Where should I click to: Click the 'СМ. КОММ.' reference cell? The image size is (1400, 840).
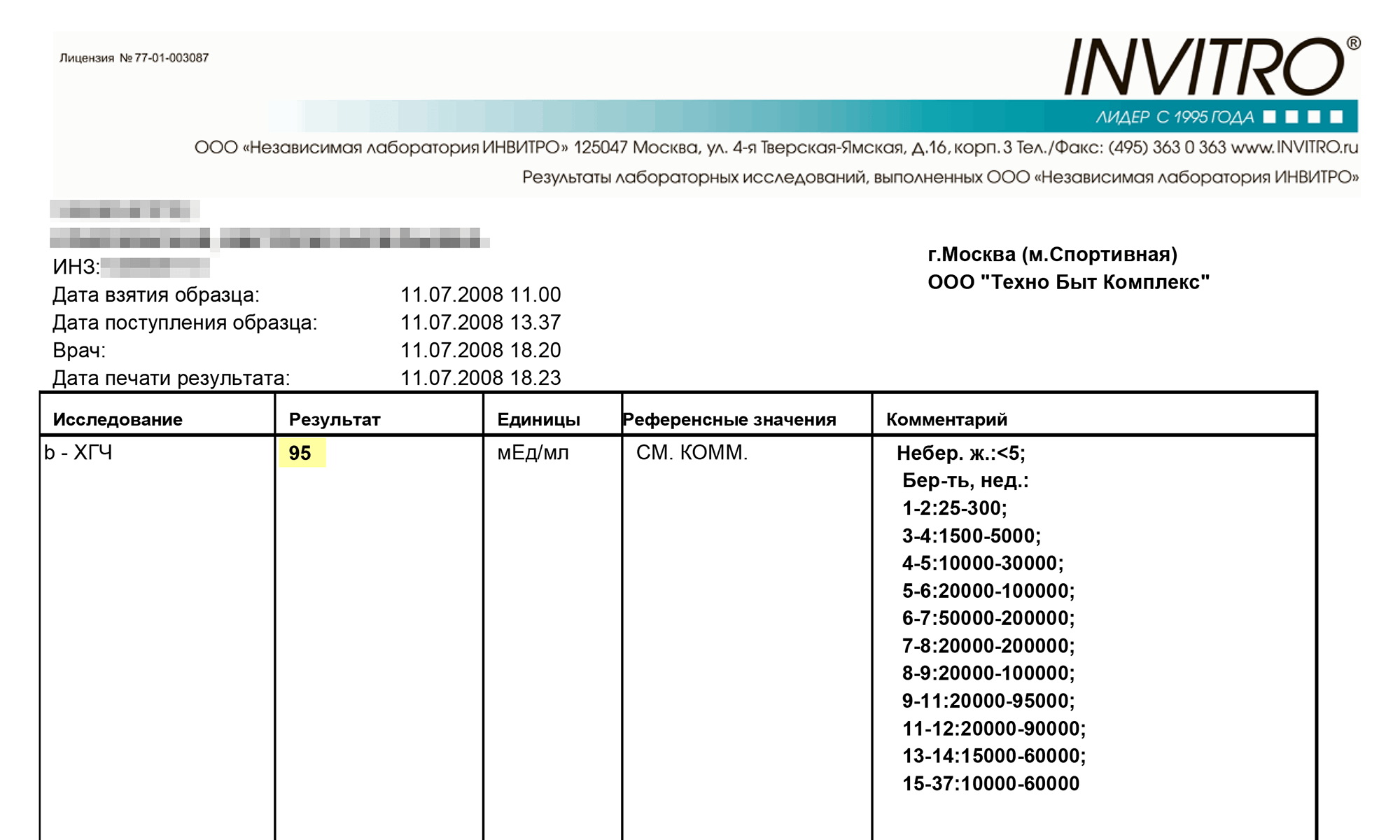click(x=692, y=453)
